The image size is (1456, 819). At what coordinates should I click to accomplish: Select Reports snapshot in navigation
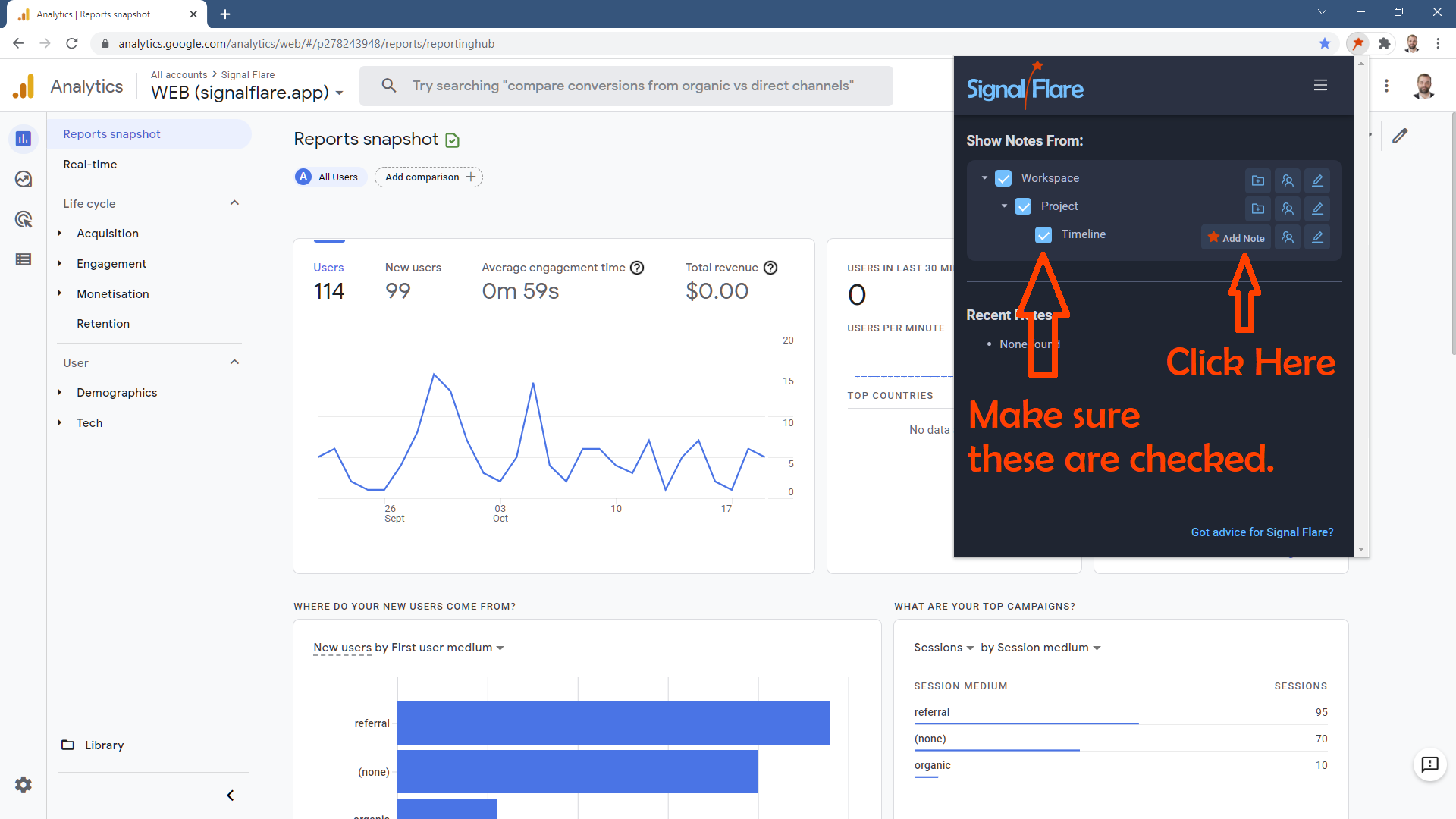[x=149, y=134]
